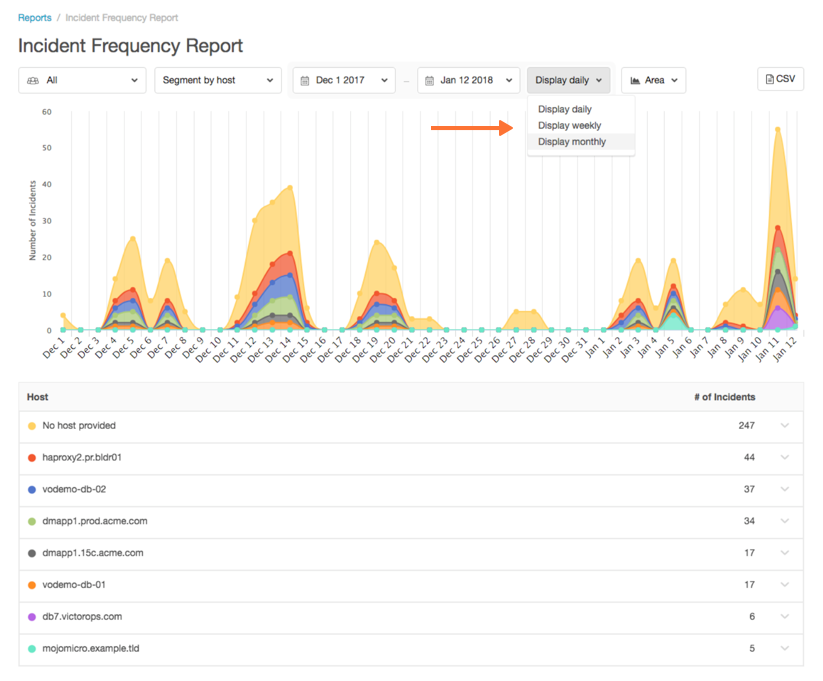Click the CSV file icon
Viewport: 823px width, 681px height.
pyautogui.click(x=770, y=78)
